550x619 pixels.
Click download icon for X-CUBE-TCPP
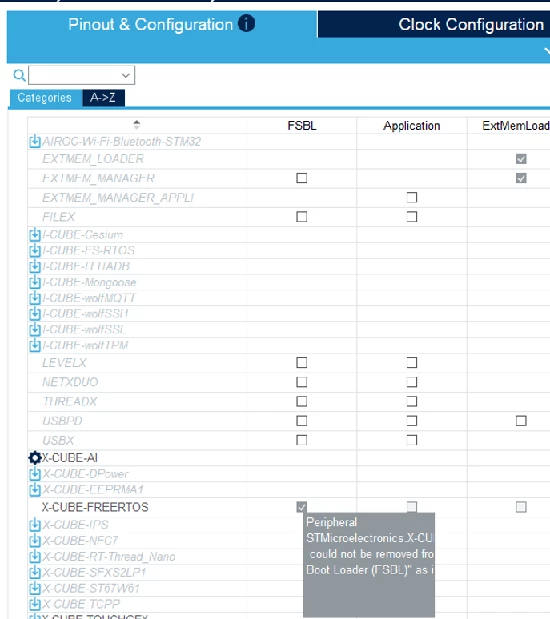[x=35, y=604]
